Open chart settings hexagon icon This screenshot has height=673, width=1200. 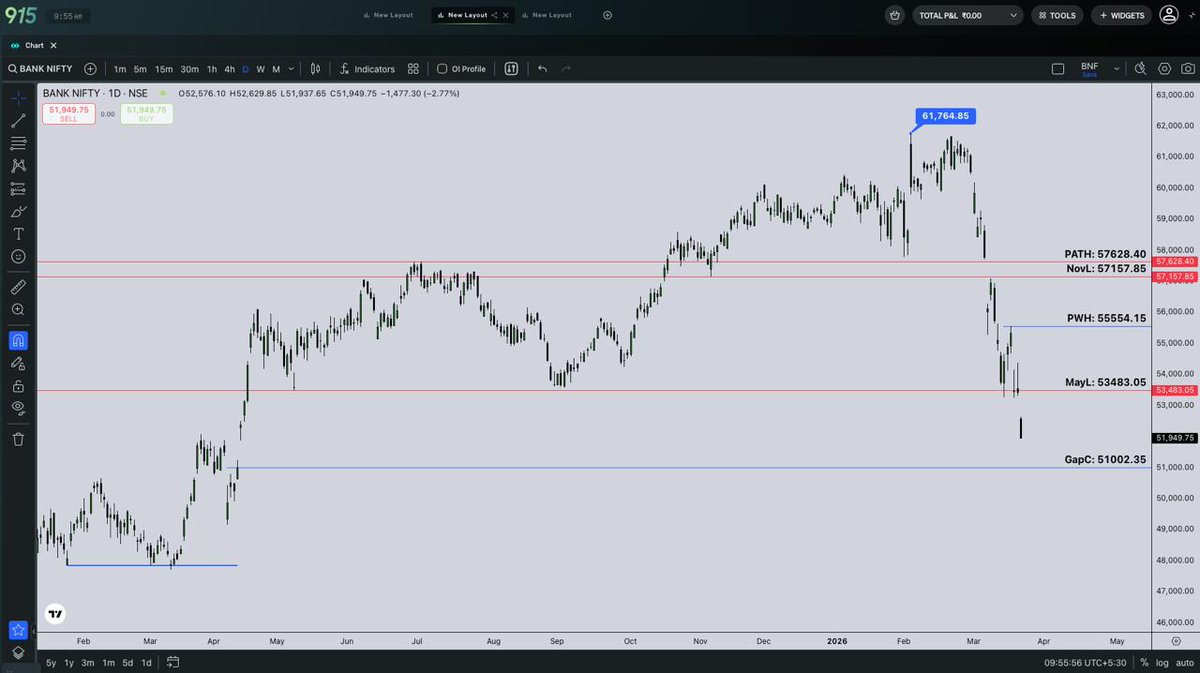click(1164, 69)
